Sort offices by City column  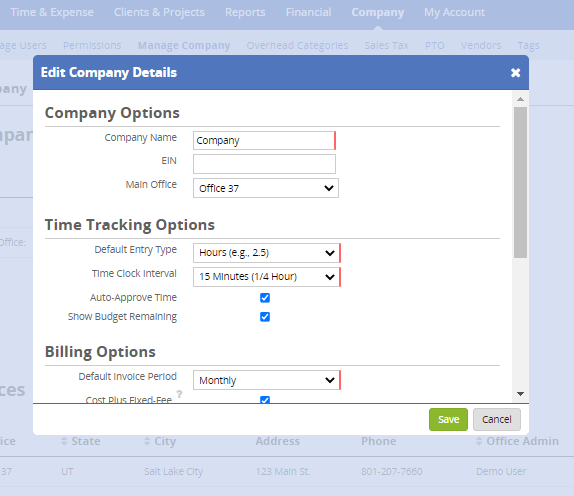point(160,441)
